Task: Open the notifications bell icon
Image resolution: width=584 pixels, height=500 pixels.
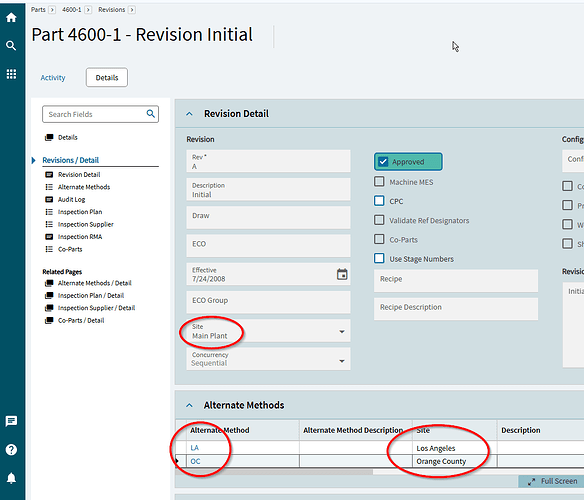Action: (11, 478)
